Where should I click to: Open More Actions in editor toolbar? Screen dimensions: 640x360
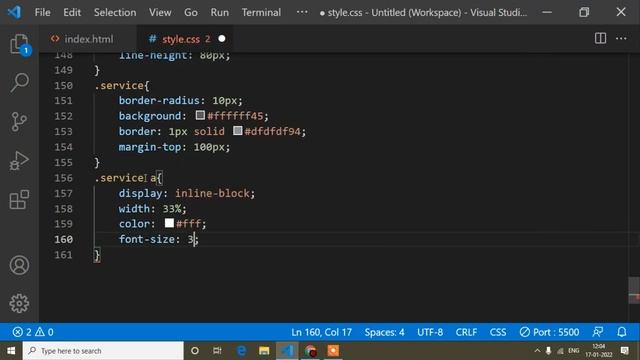click(x=621, y=39)
